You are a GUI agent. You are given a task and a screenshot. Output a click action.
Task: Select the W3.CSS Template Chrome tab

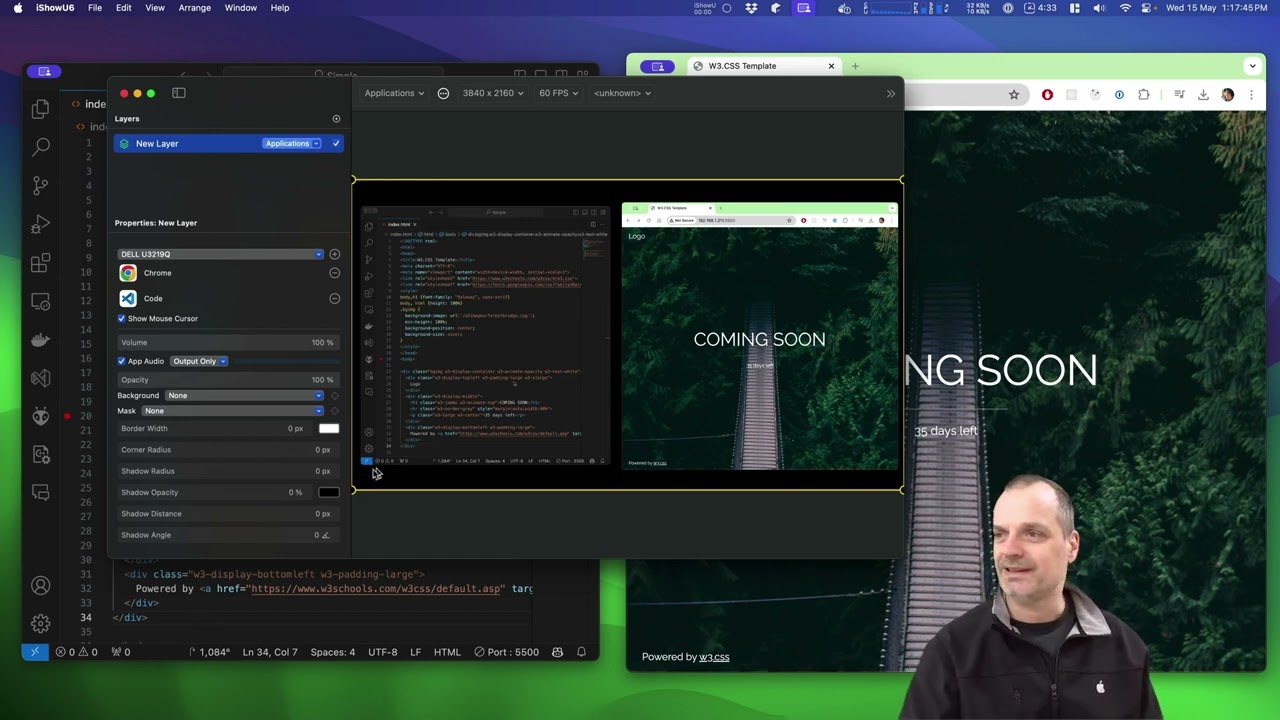click(x=764, y=66)
